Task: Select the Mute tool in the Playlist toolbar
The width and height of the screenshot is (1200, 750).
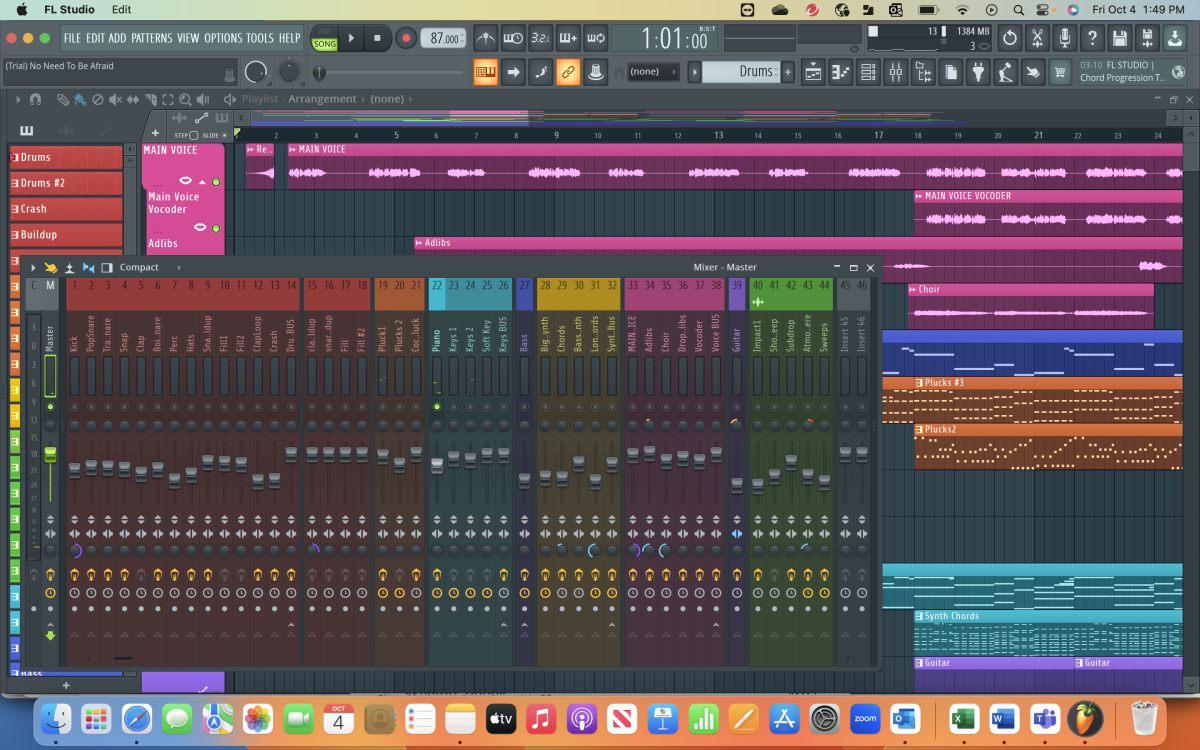Action: click(x=115, y=99)
